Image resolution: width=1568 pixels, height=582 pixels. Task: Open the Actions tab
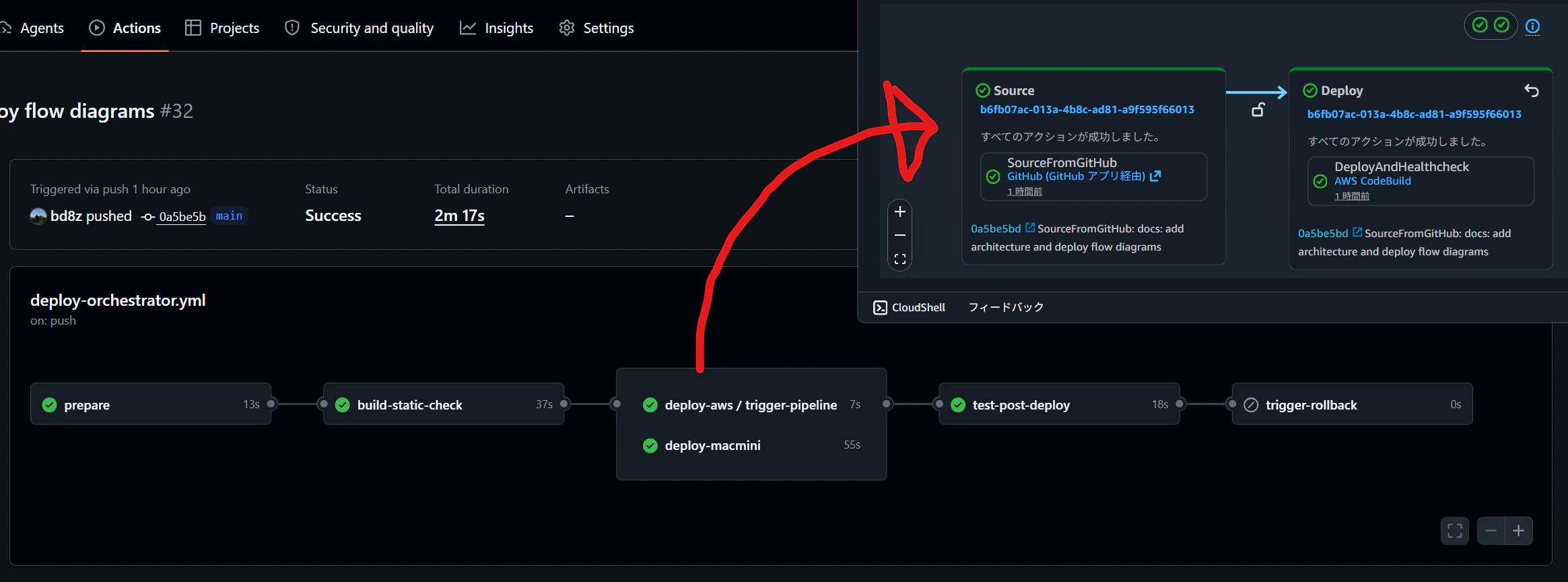125,28
